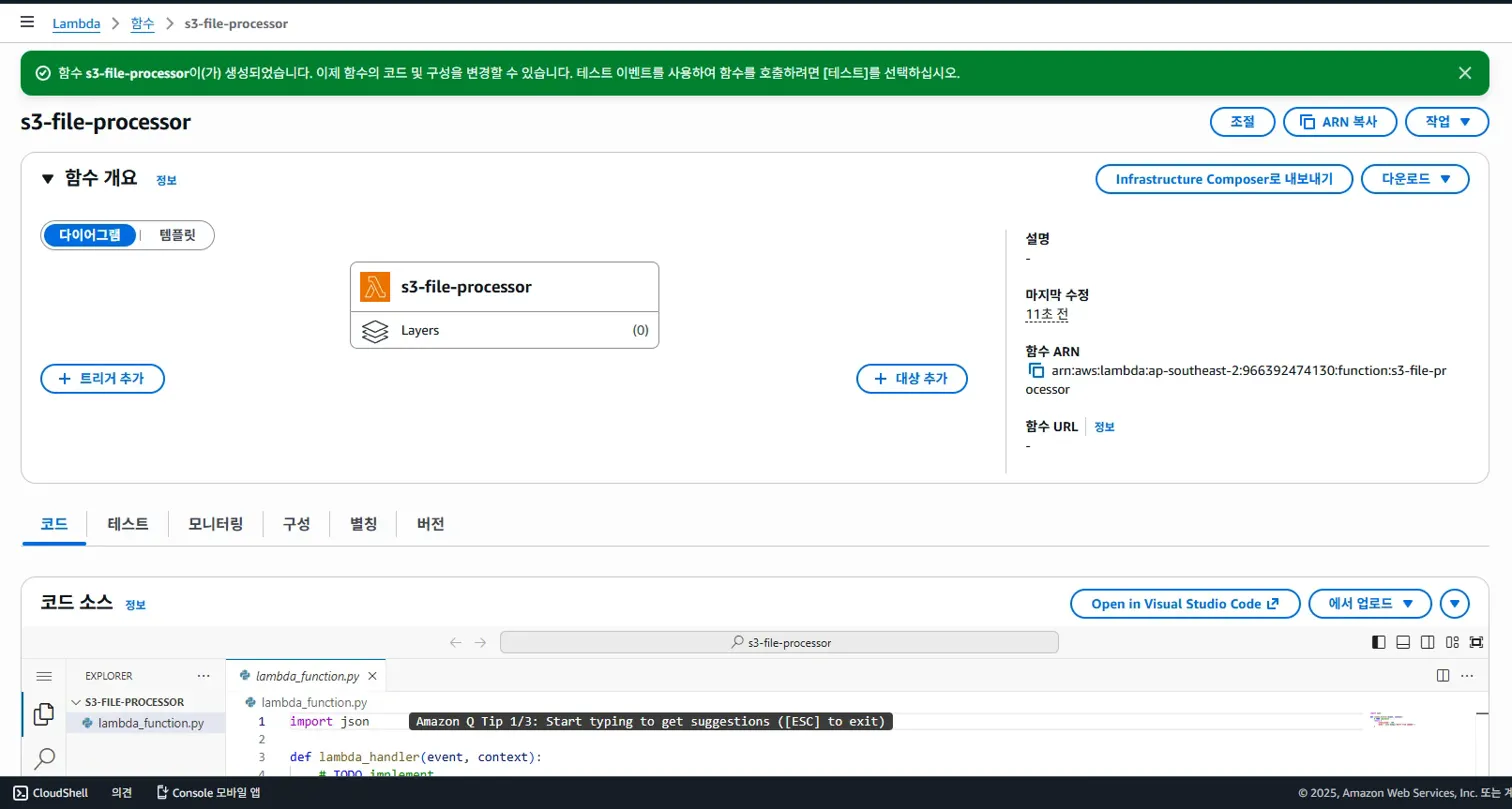Image resolution: width=1512 pixels, height=809 pixels.
Task: Open the editor application menu icon
Action: coord(44,676)
